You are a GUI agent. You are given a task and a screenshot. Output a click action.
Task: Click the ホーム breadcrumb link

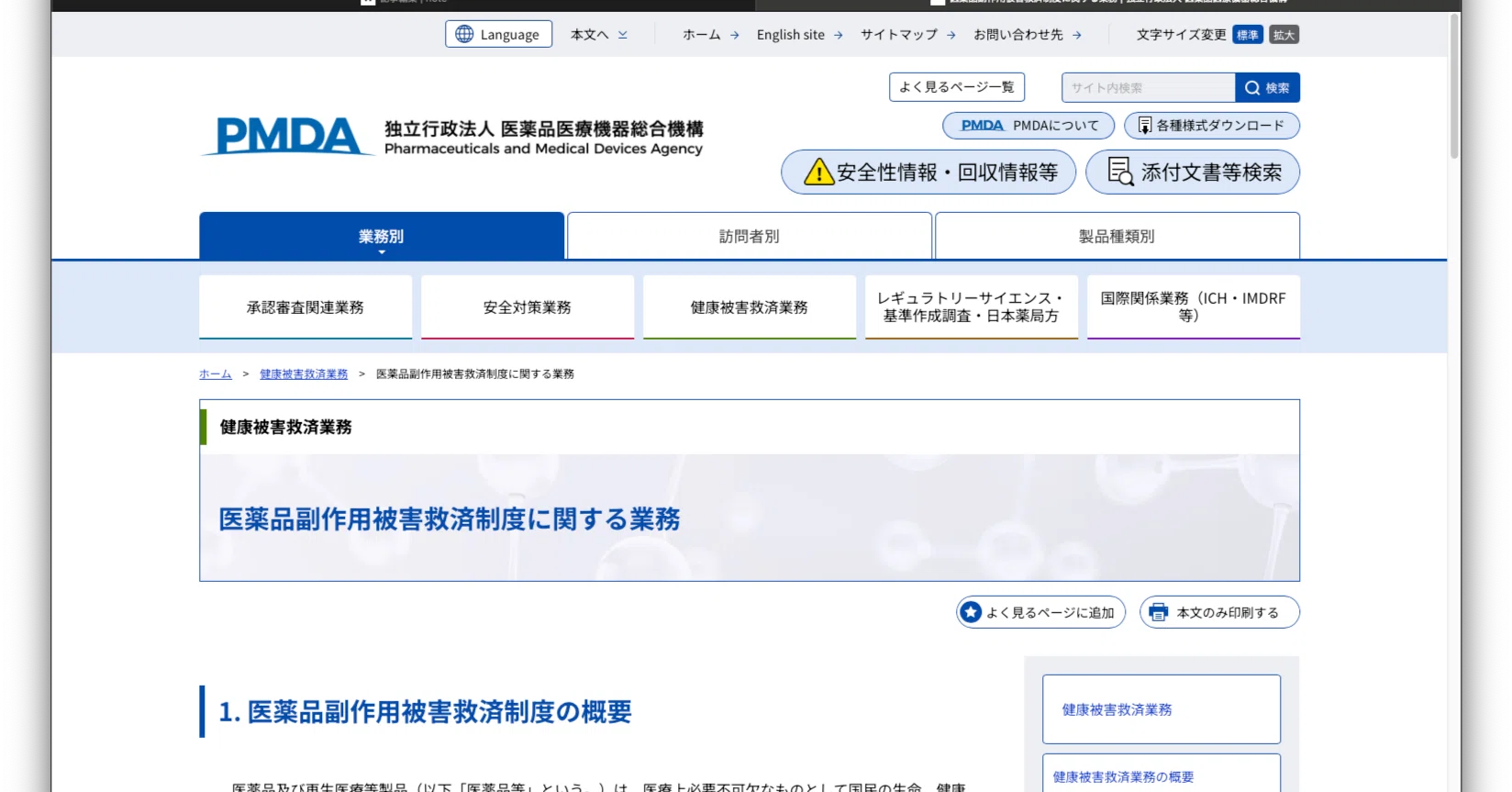click(x=216, y=374)
